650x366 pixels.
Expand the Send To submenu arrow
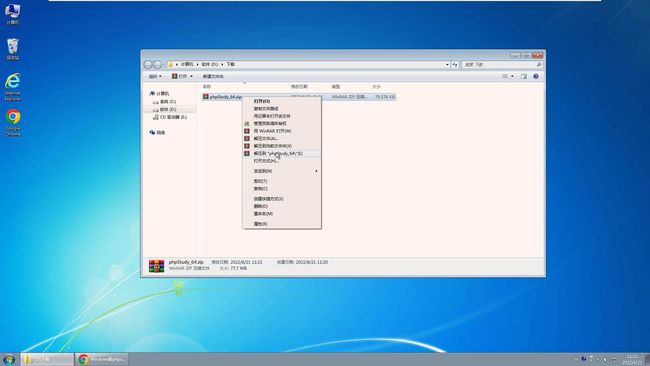click(x=316, y=171)
